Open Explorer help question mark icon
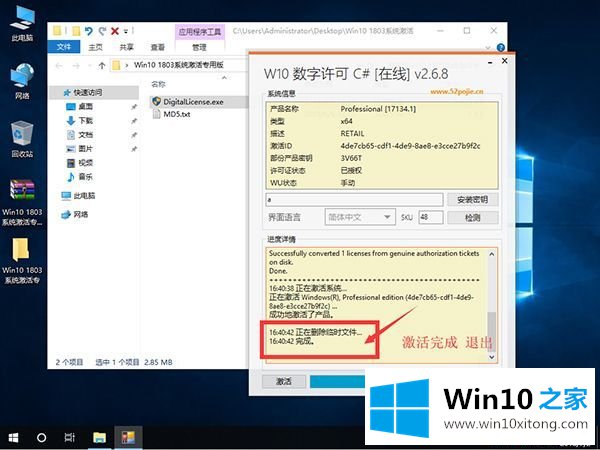Viewport: 600px width, 450px height. click(501, 47)
